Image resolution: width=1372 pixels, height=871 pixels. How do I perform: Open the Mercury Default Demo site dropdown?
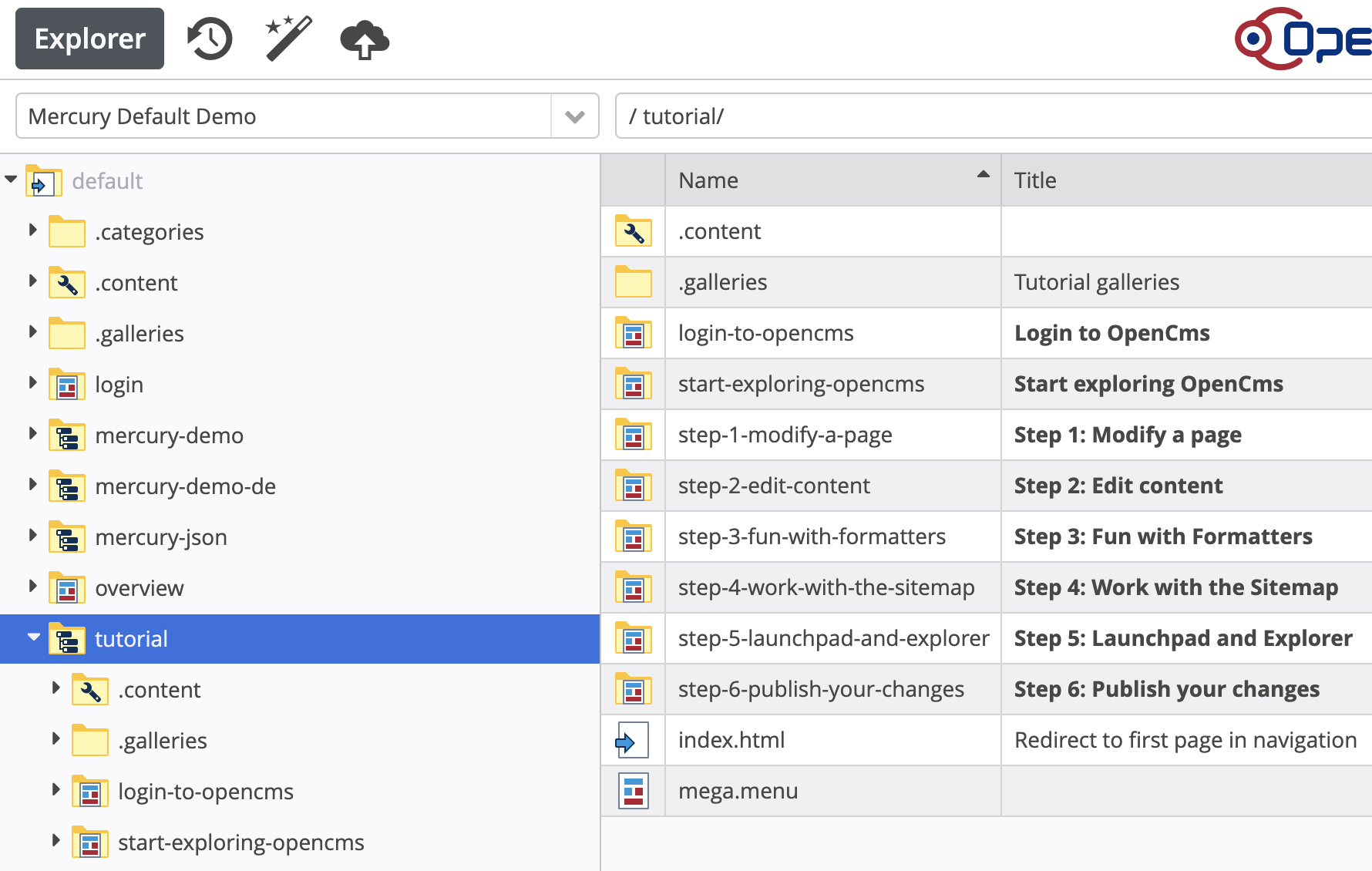point(573,116)
